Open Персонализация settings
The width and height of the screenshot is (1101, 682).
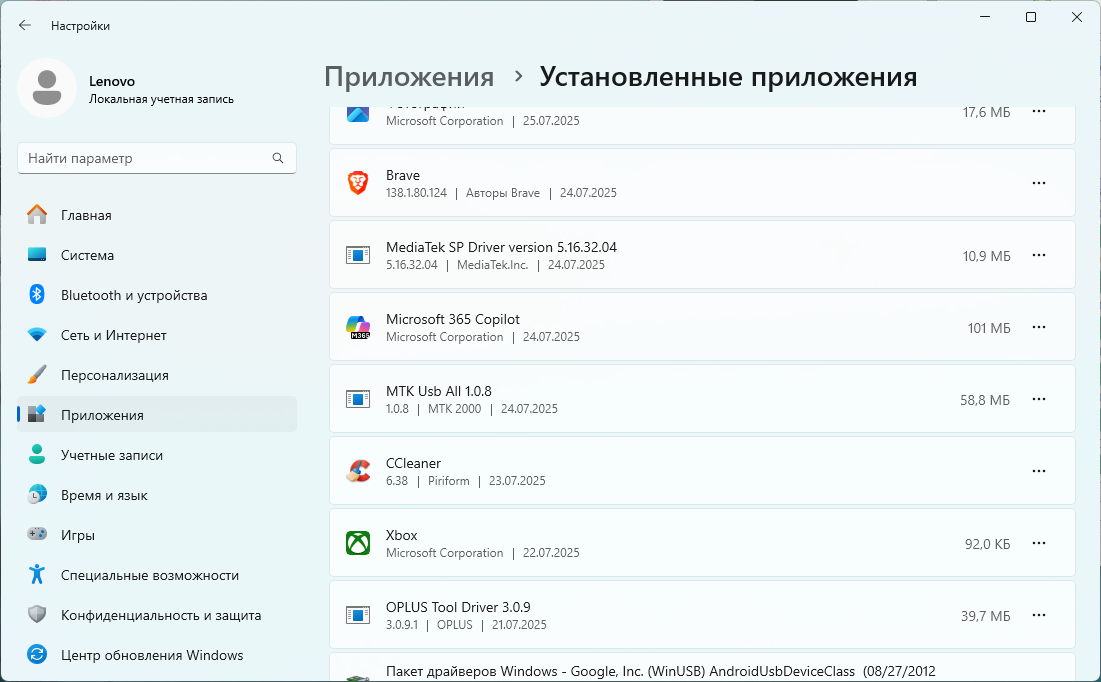157,375
